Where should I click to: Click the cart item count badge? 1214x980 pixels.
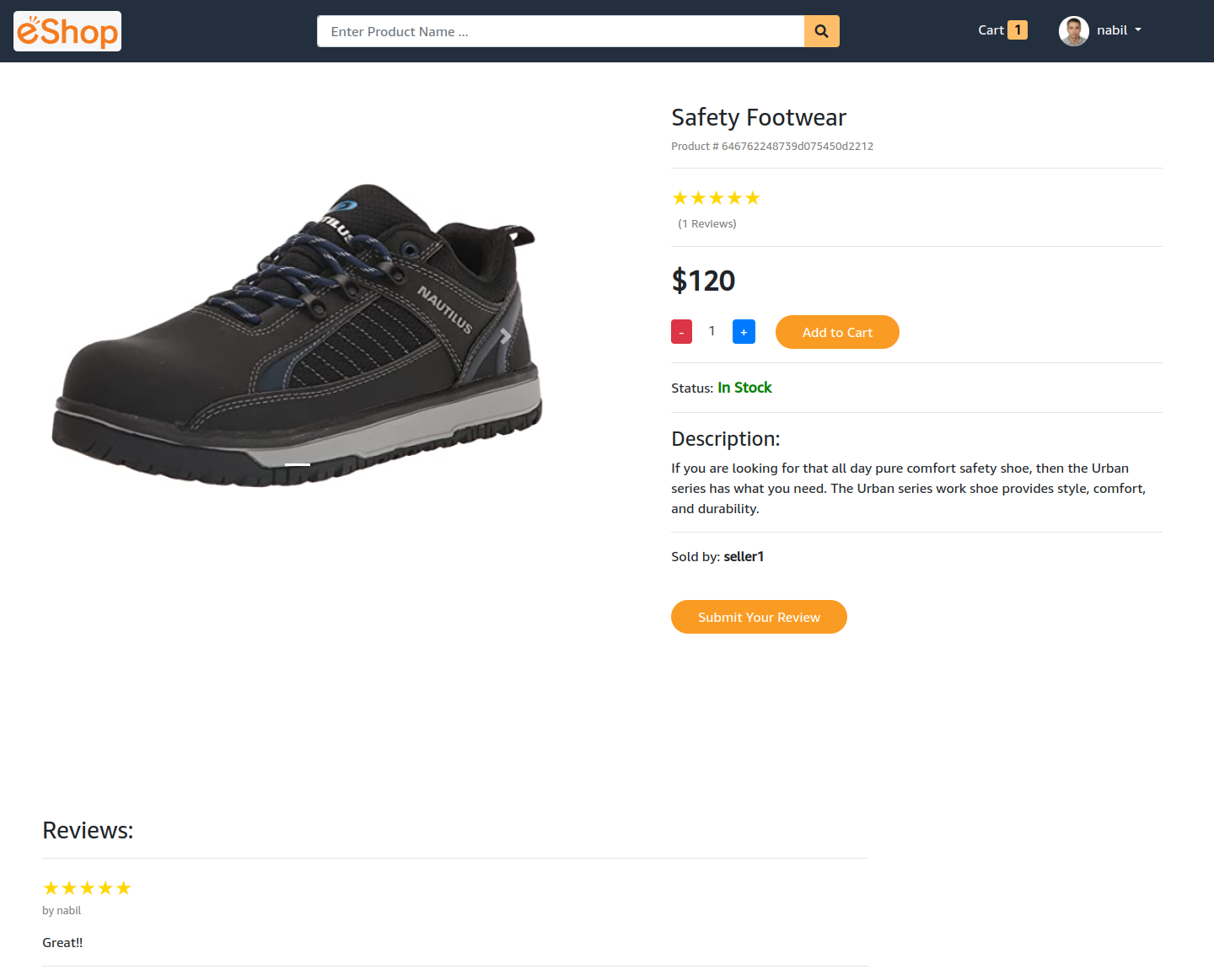(1018, 30)
